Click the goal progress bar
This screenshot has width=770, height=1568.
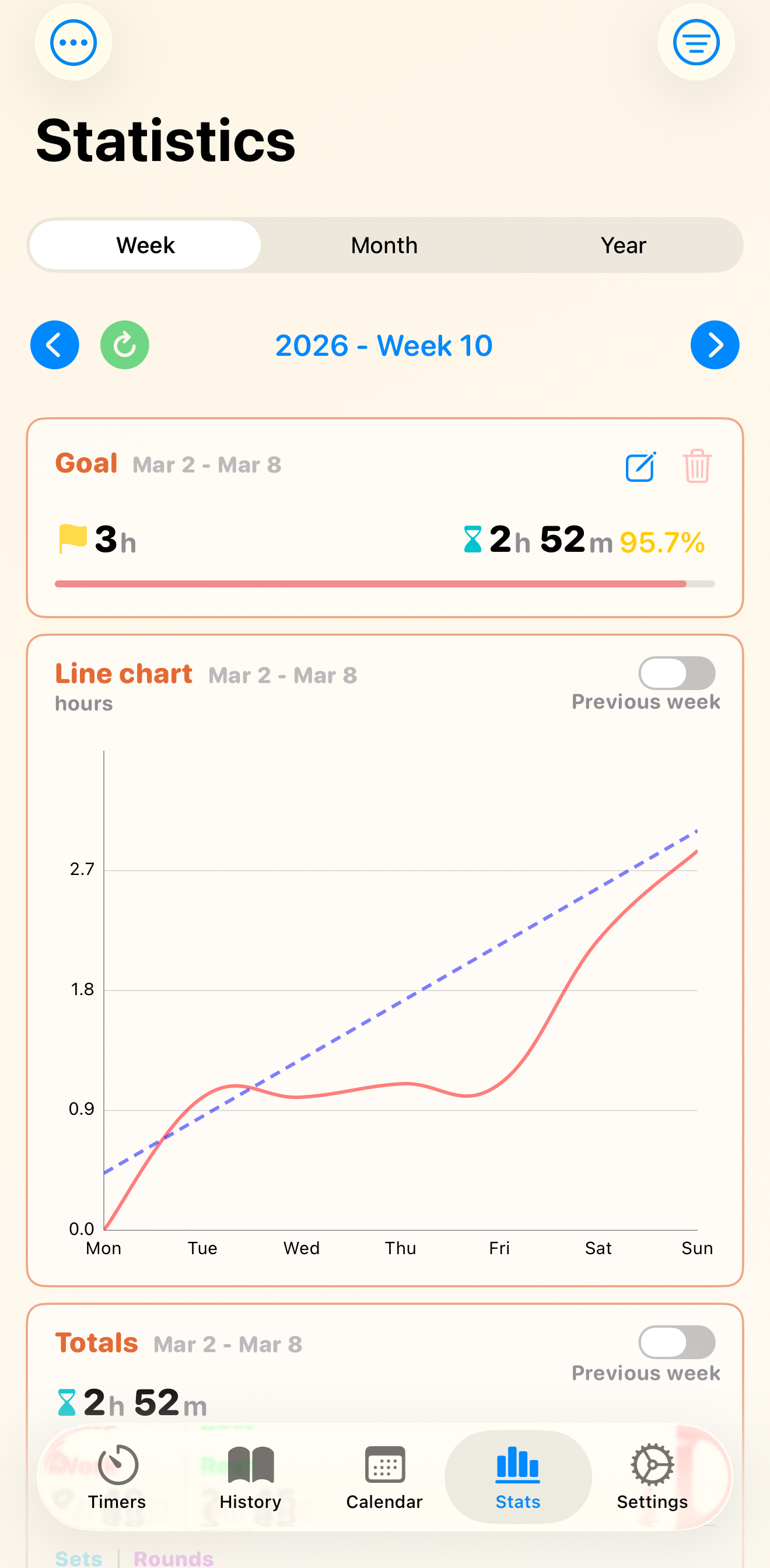pos(384,583)
